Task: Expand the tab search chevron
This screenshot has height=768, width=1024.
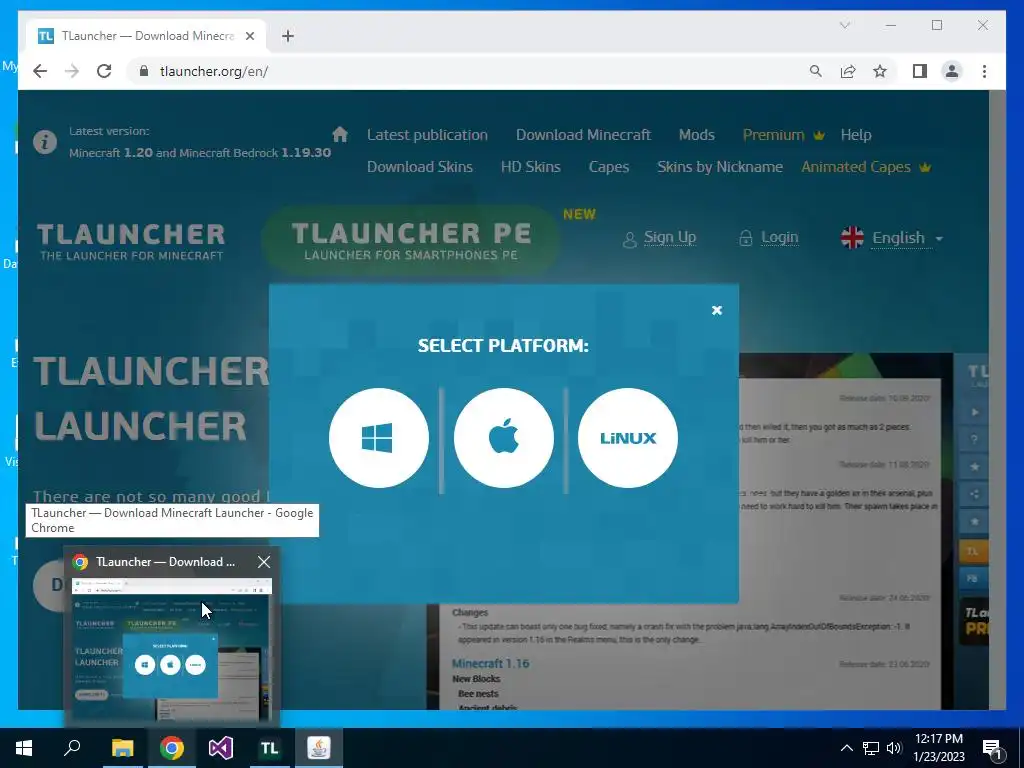Action: tap(844, 25)
